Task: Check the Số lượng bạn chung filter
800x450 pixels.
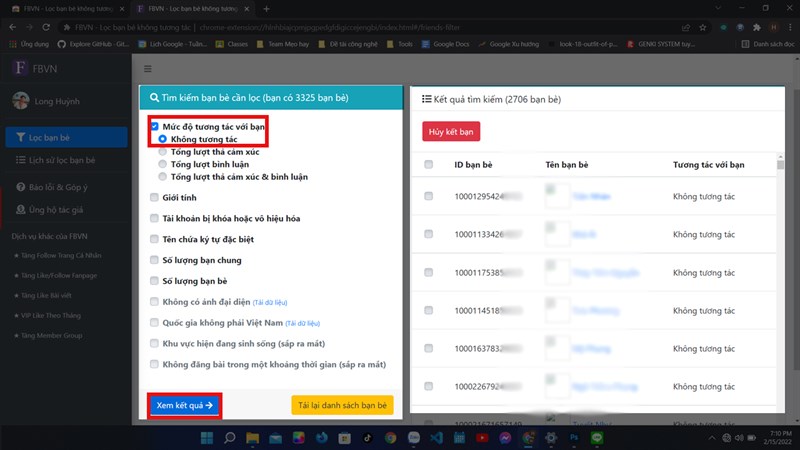Action: [154, 260]
